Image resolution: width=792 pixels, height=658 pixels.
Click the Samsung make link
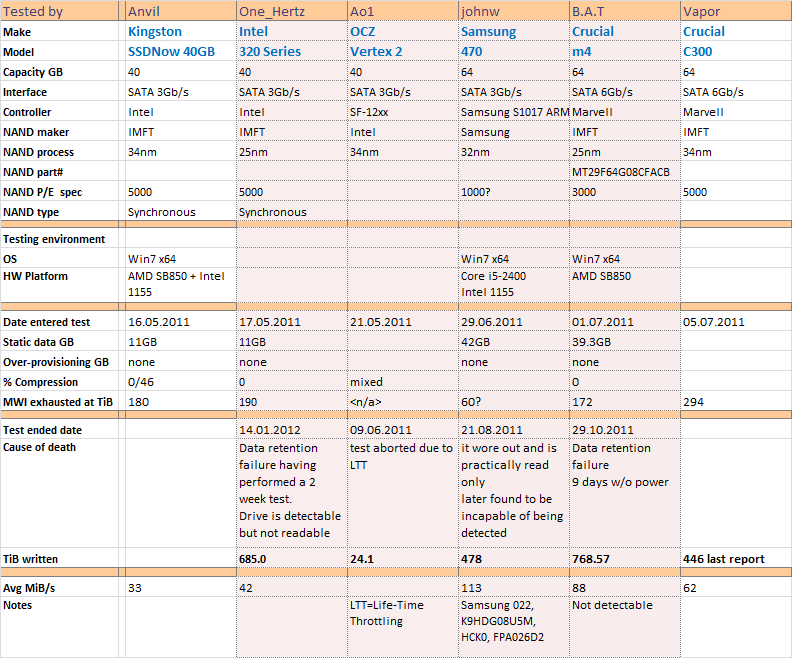pyautogui.click(x=488, y=31)
